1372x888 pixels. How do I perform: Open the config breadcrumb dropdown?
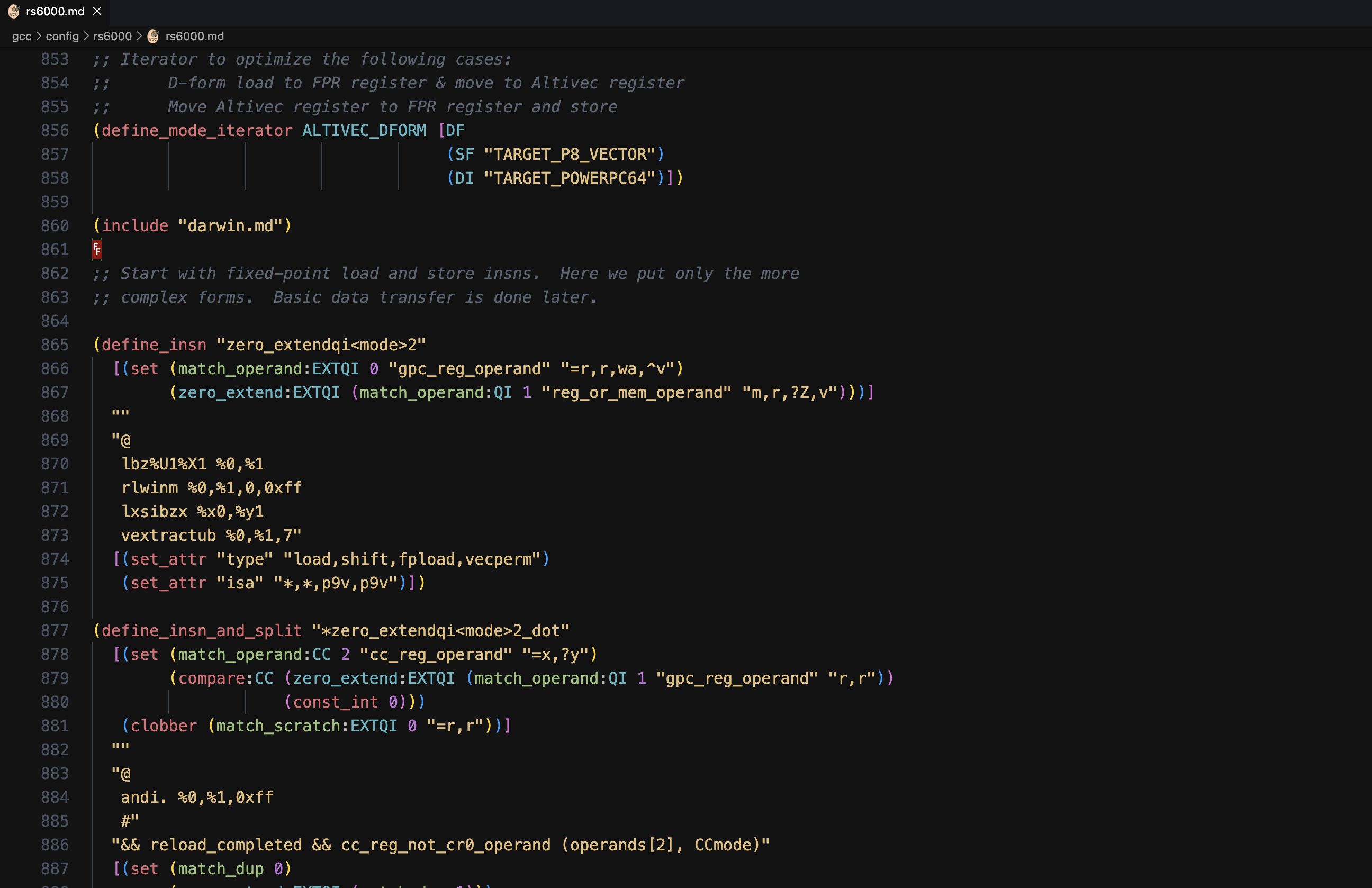point(62,36)
